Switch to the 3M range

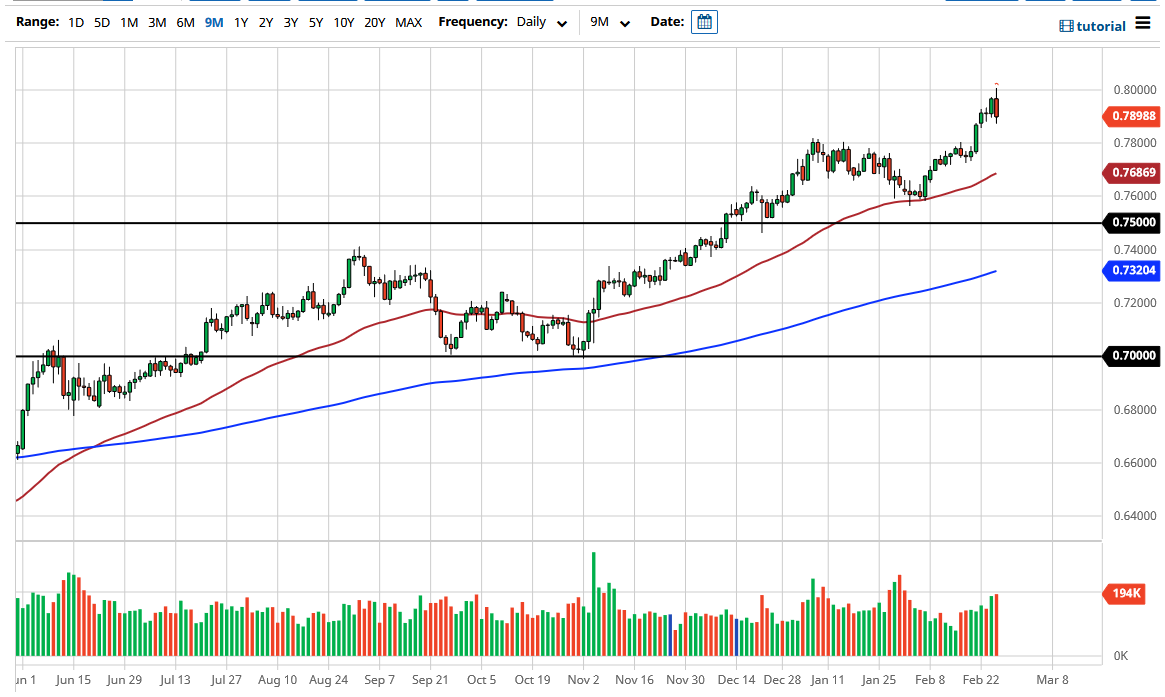pyautogui.click(x=156, y=21)
